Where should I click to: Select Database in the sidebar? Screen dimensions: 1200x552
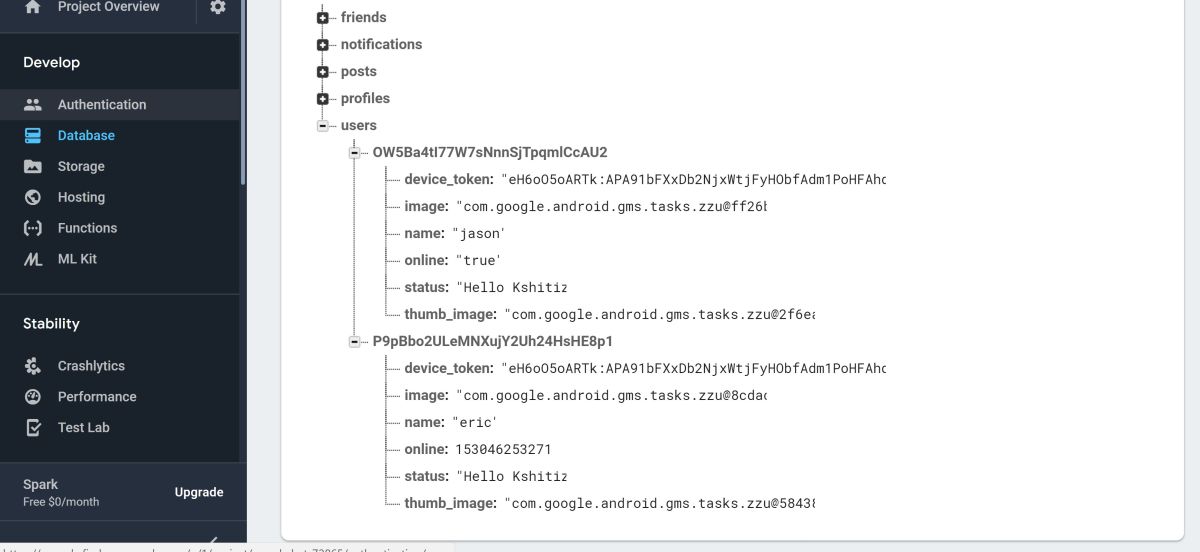(86, 135)
